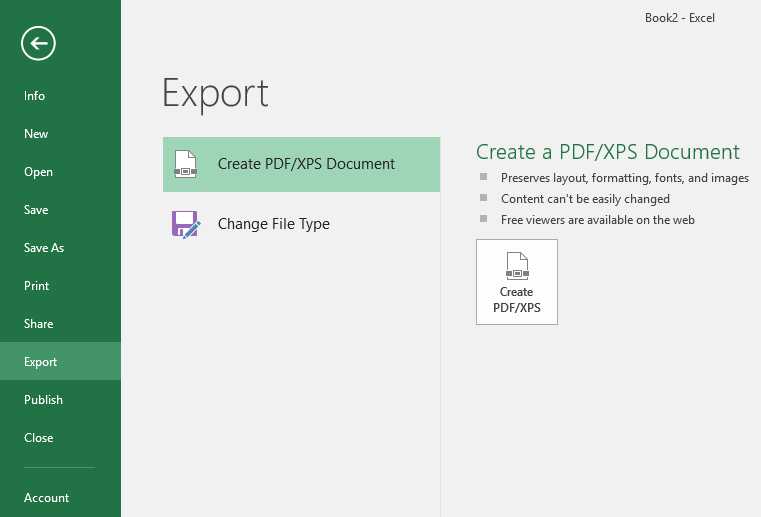Screen dimensions: 761x517
Task: Choose Save in the sidebar
Action: [60, 210]
